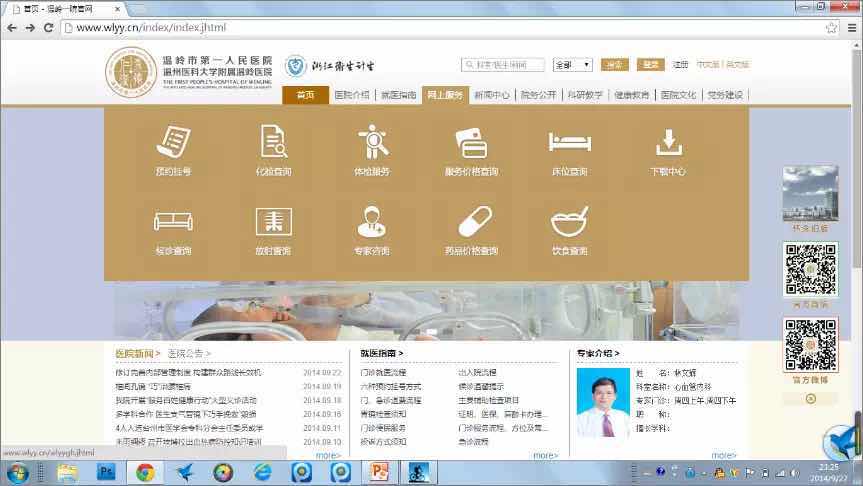Select the 首页 navigation tab
The height and width of the screenshot is (486, 863).
(x=306, y=95)
